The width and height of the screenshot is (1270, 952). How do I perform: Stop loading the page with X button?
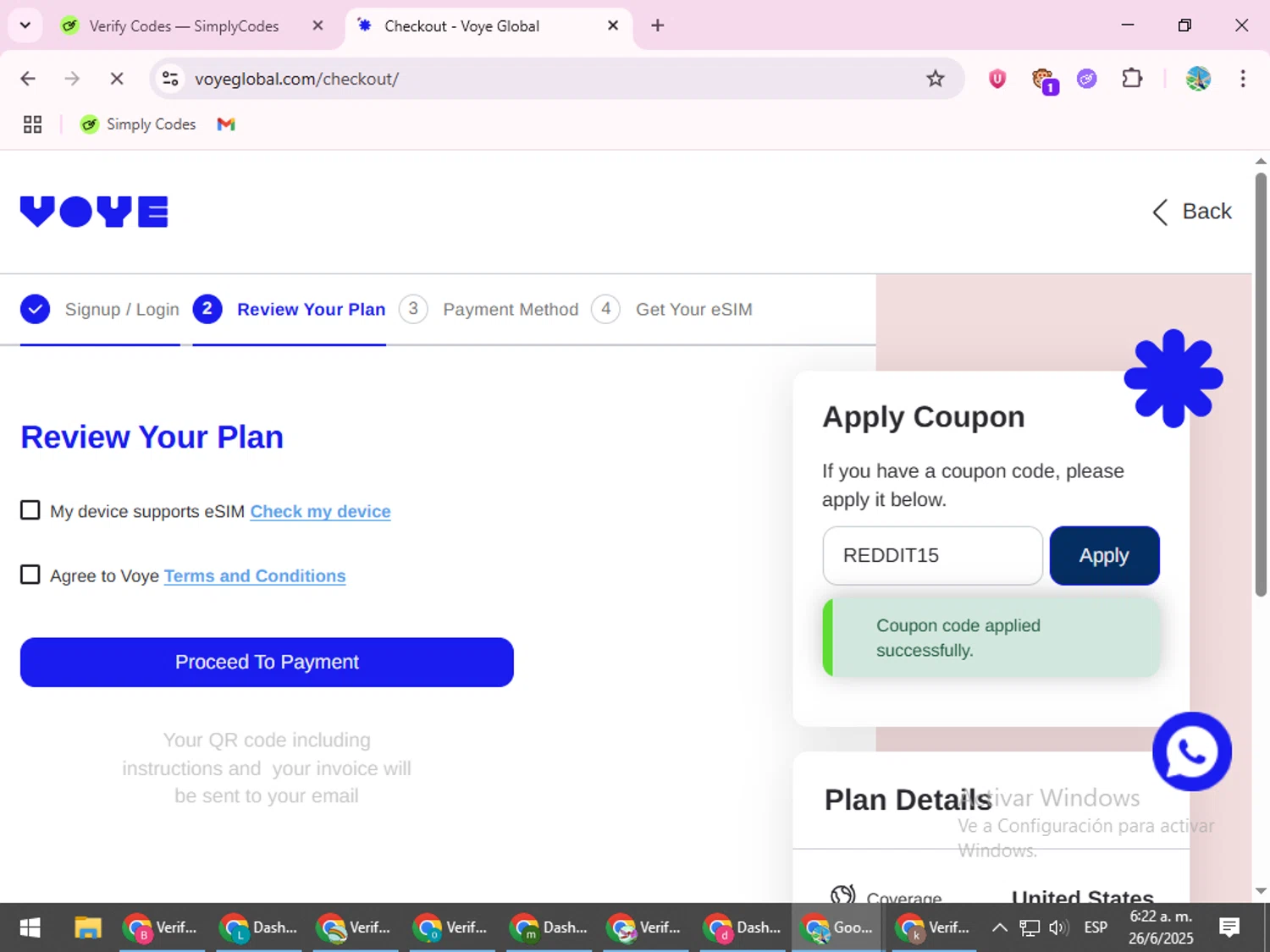click(117, 79)
